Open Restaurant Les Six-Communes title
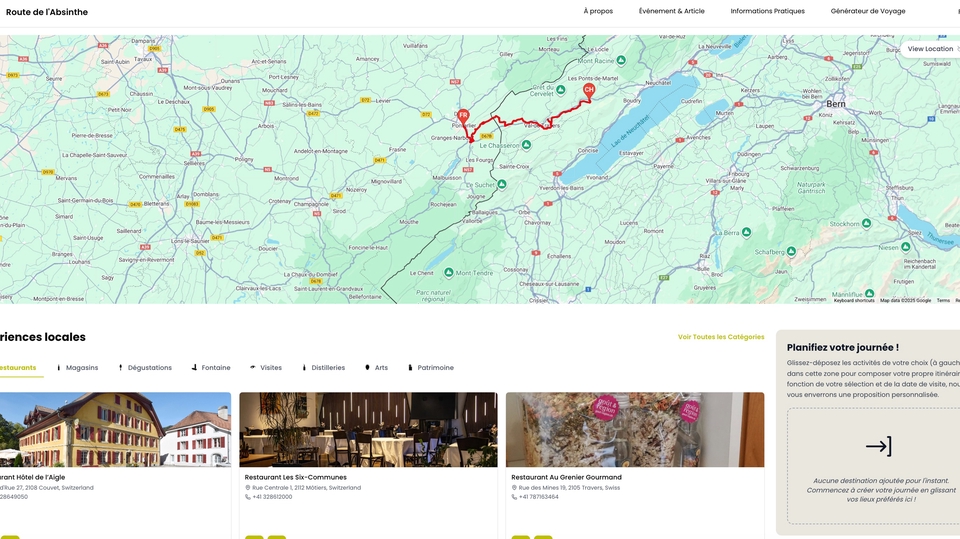The image size is (960, 539). click(x=296, y=477)
